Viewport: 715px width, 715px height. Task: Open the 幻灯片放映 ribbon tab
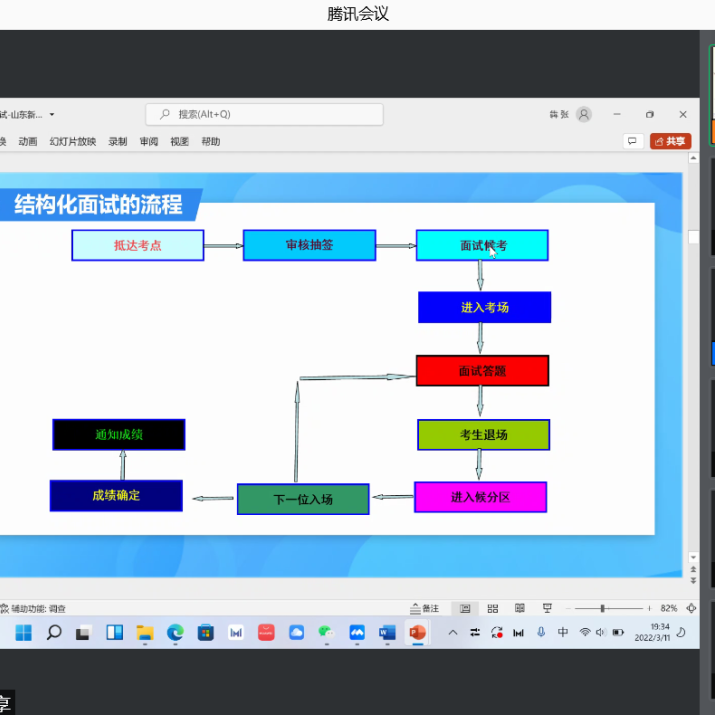[73, 141]
